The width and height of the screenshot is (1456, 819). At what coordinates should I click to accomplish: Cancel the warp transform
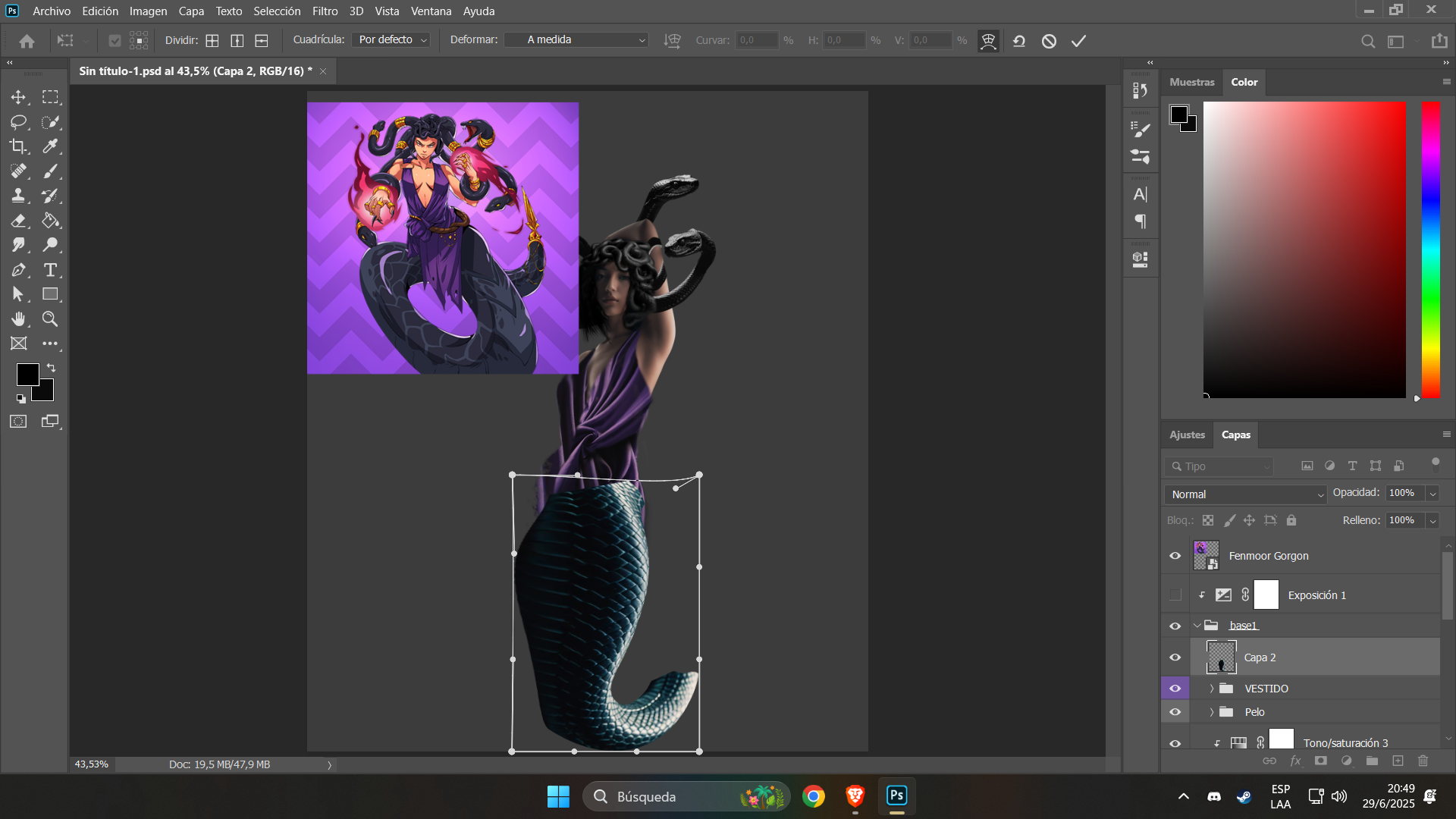[x=1049, y=41]
